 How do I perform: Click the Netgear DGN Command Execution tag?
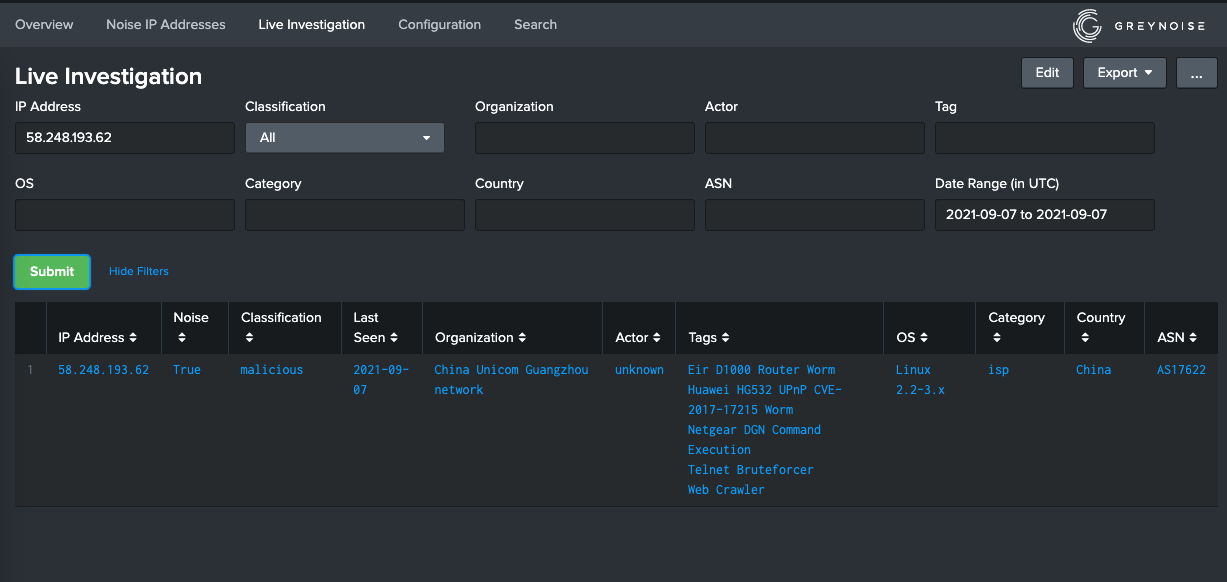tap(754, 440)
